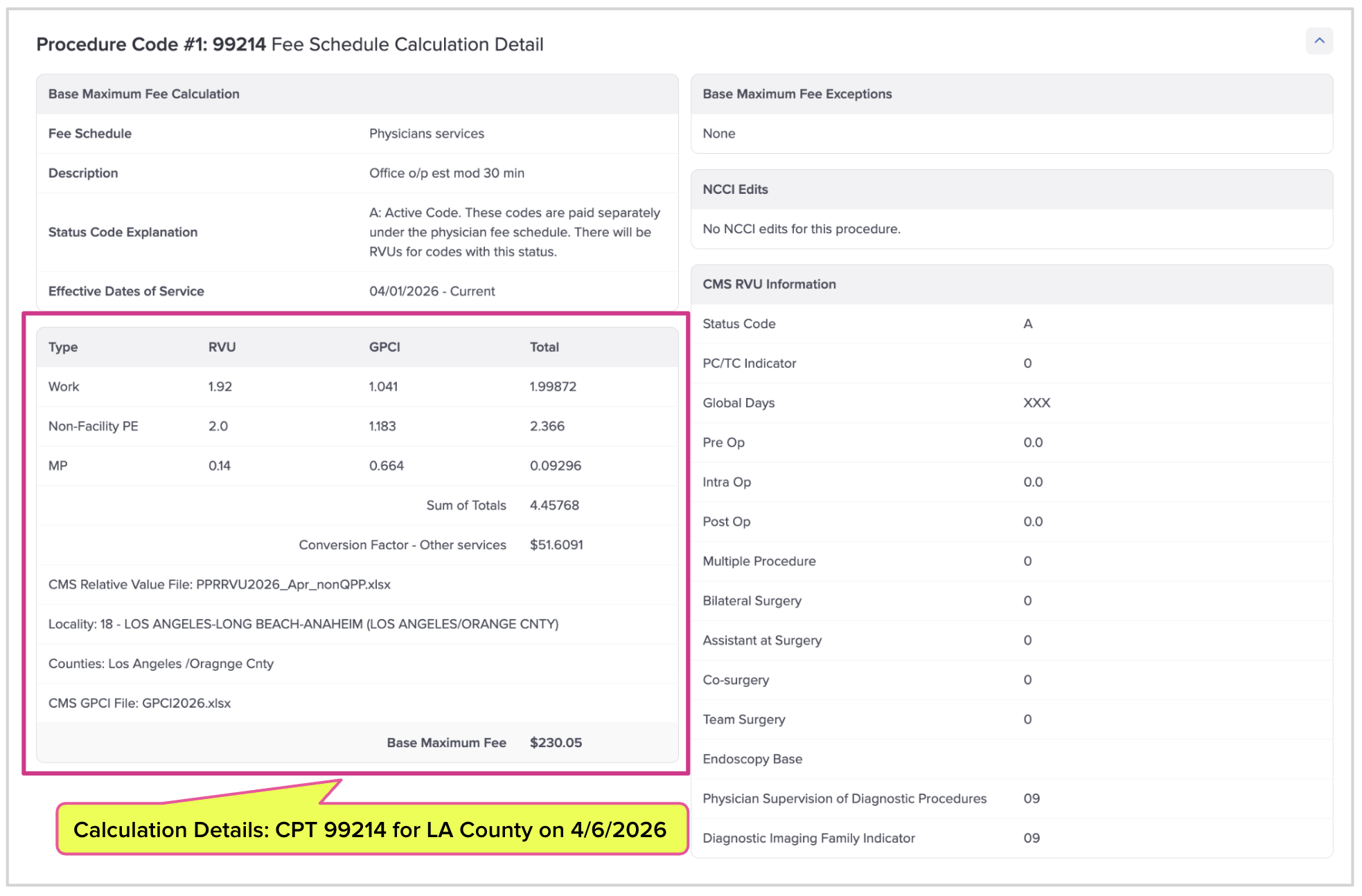Click the NCCI Edits section header
1362x896 pixels.
(735, 190)
